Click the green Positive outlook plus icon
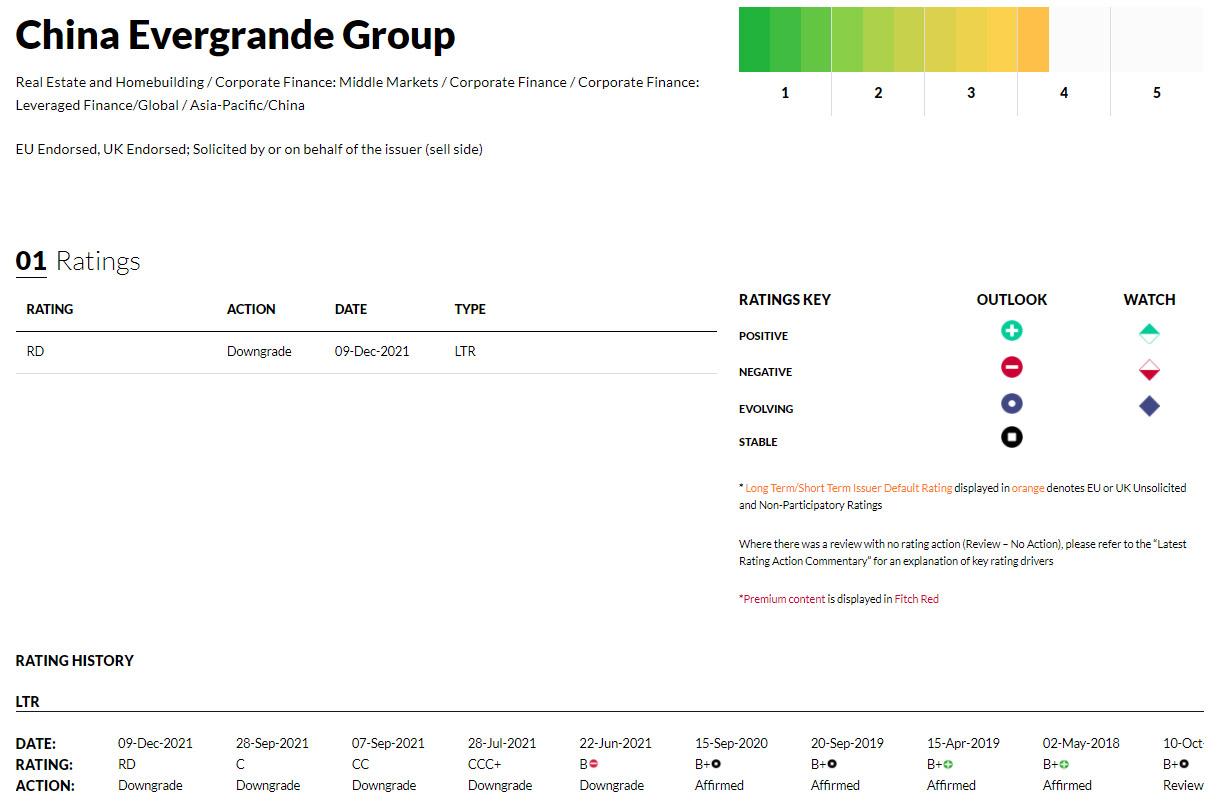1208x793 pixels. (x=1011, y=331)
